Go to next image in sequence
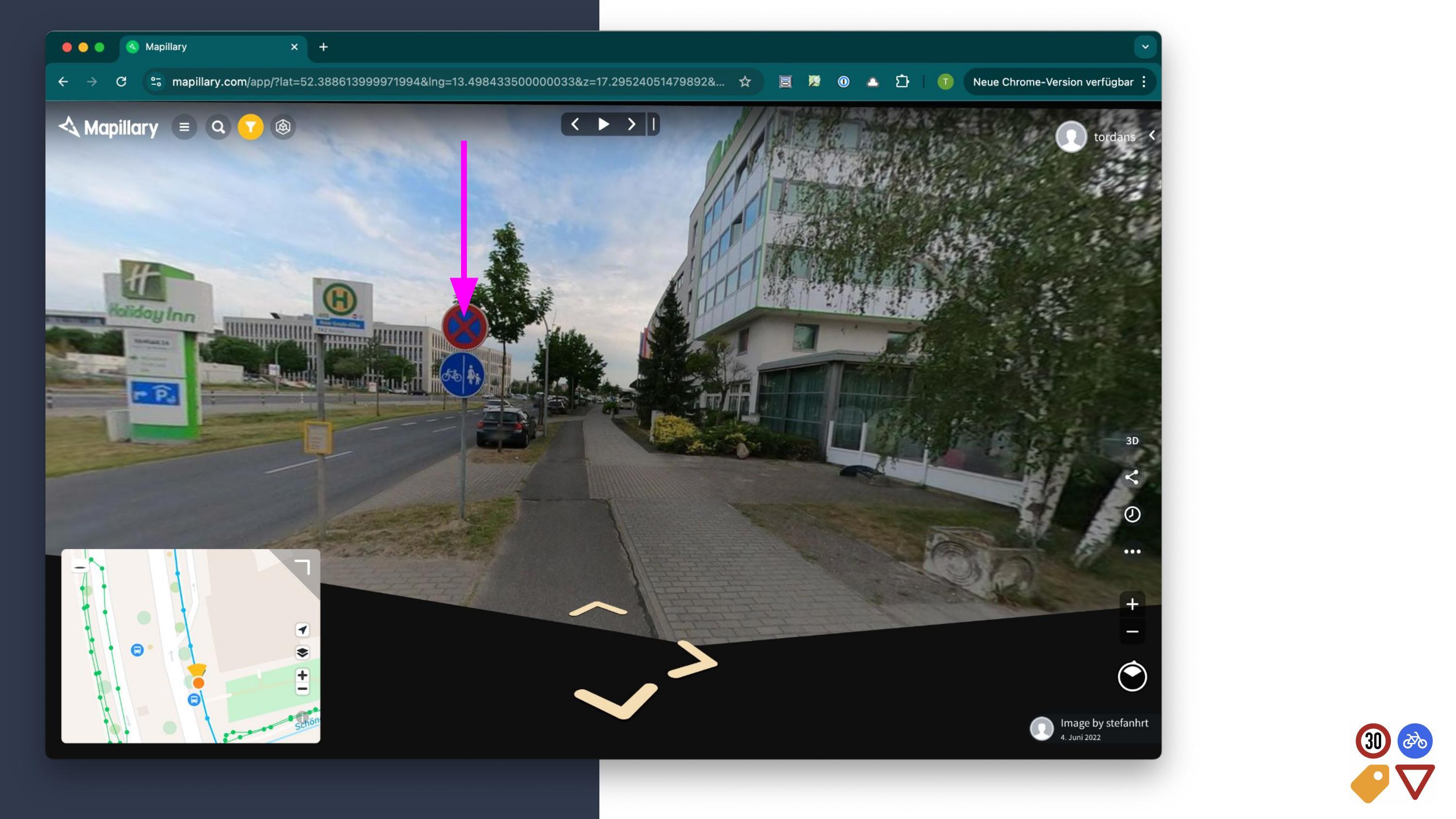This screenshot has height=819, width=1456. (631, 124)
